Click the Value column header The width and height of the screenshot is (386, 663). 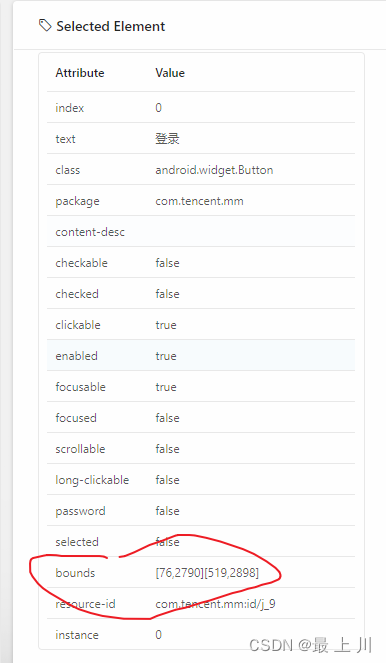click(x=170, y=73)
